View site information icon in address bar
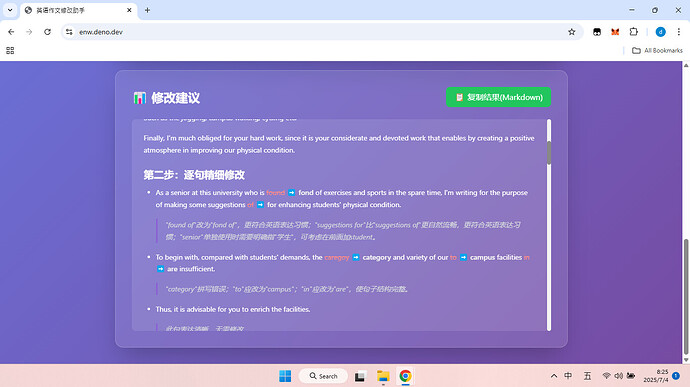Image resolution: width=690 pixels, height=387 pixels. 69,32
